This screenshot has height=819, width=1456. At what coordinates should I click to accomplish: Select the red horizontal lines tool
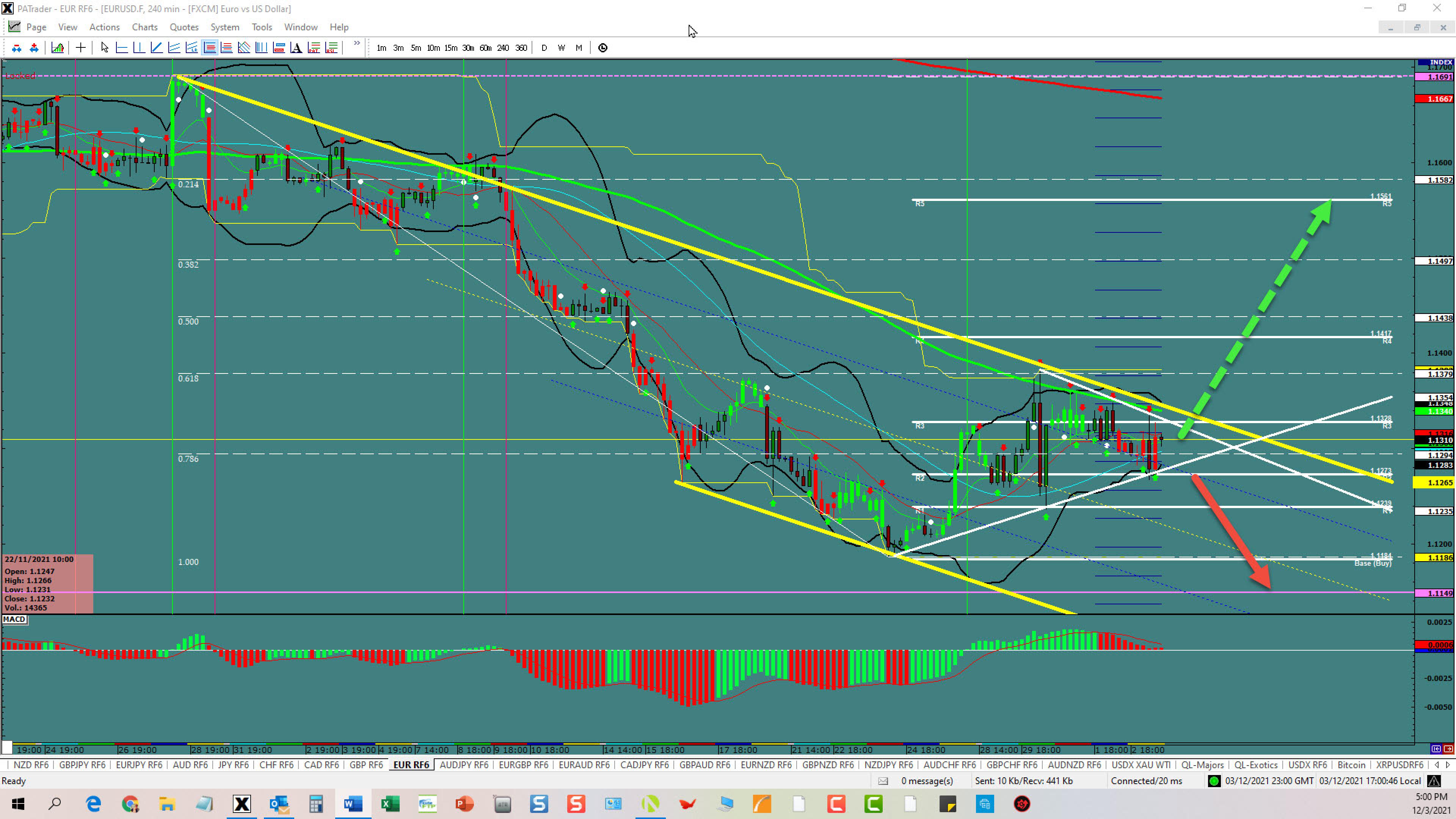pos(227,48)
